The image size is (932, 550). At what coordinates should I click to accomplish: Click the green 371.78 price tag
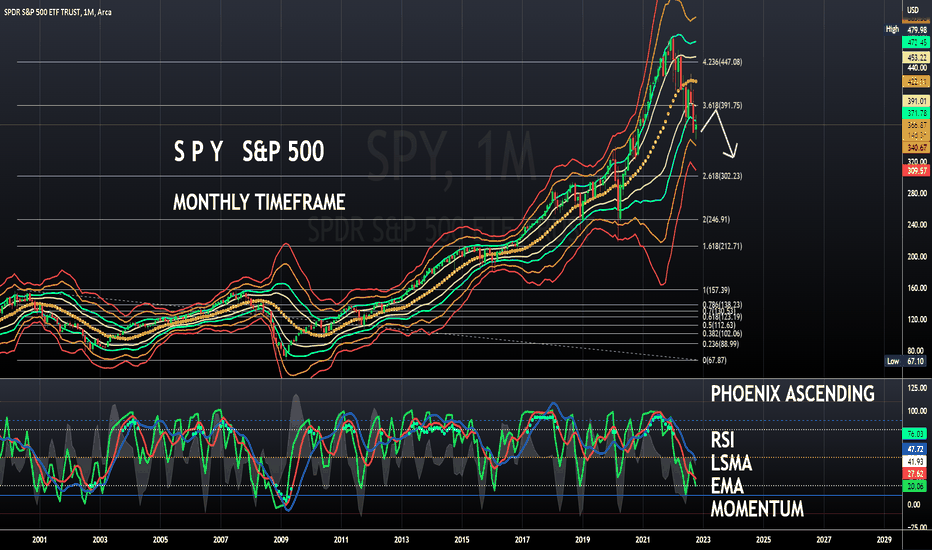coord(915,113)
